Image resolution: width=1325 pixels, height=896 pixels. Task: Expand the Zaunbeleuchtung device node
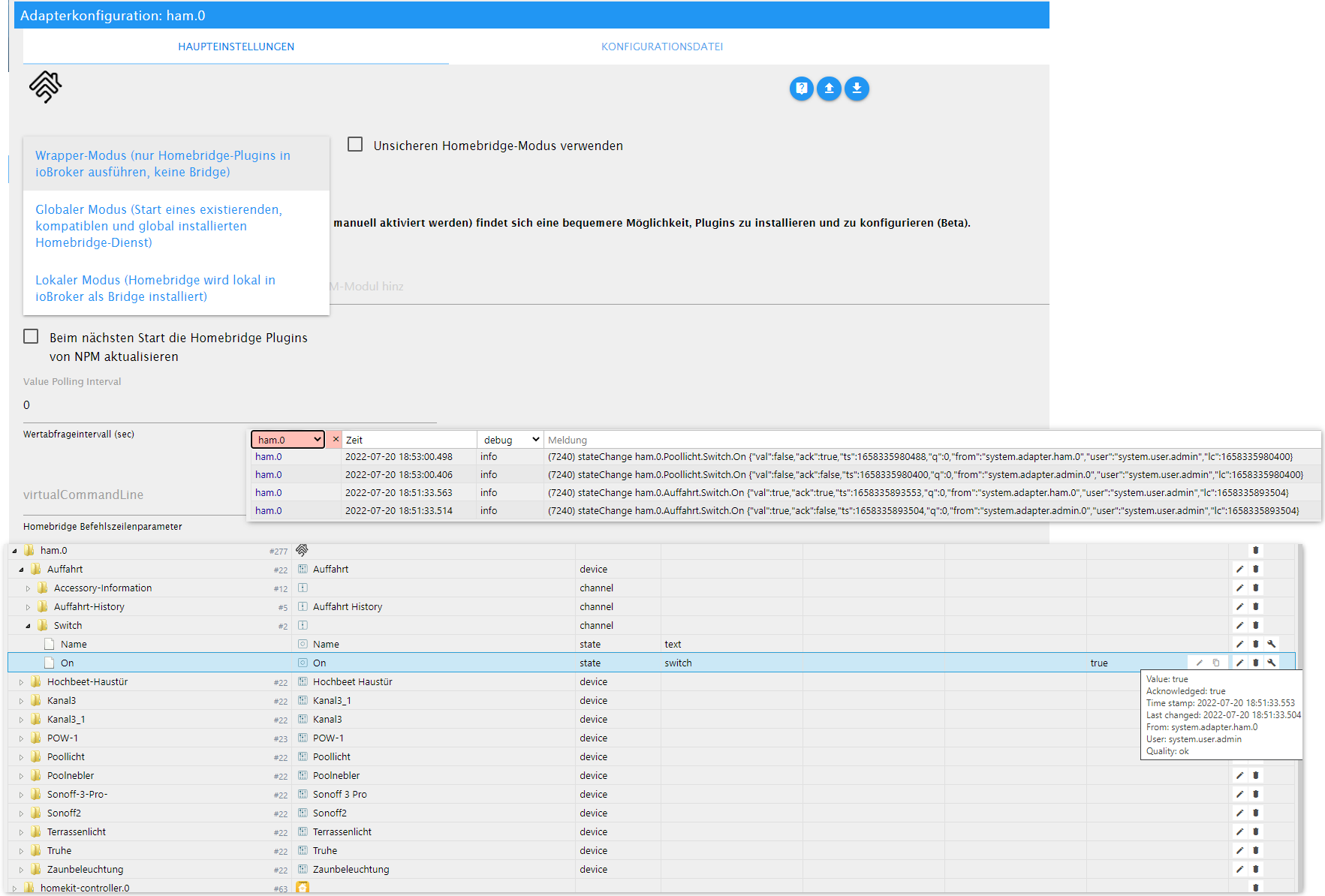tap(21, 870)
